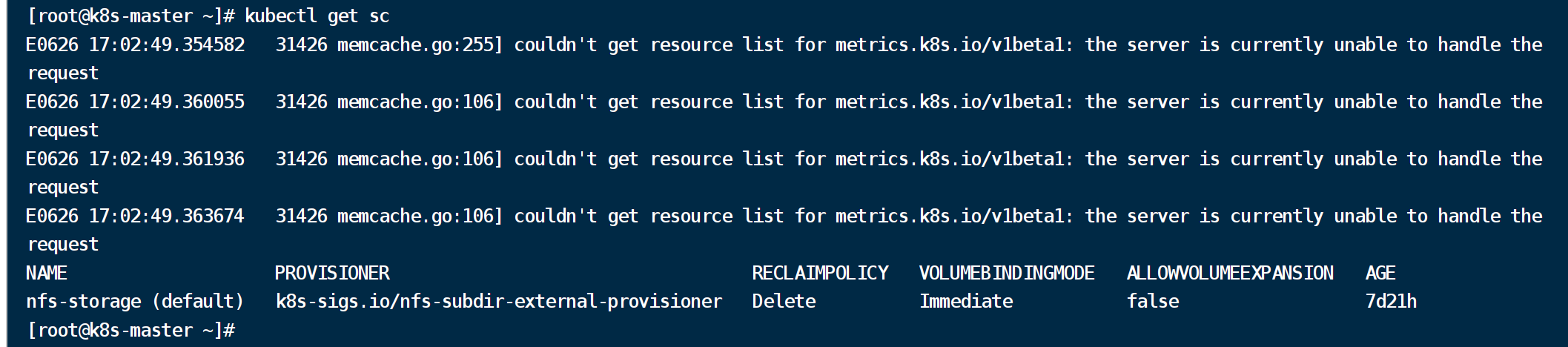The height and width of the screenshot is (347, 1568).
Task: Click the k8s-sigs.io/nfs-subdir-external-provisioner value
Action: 499,301
